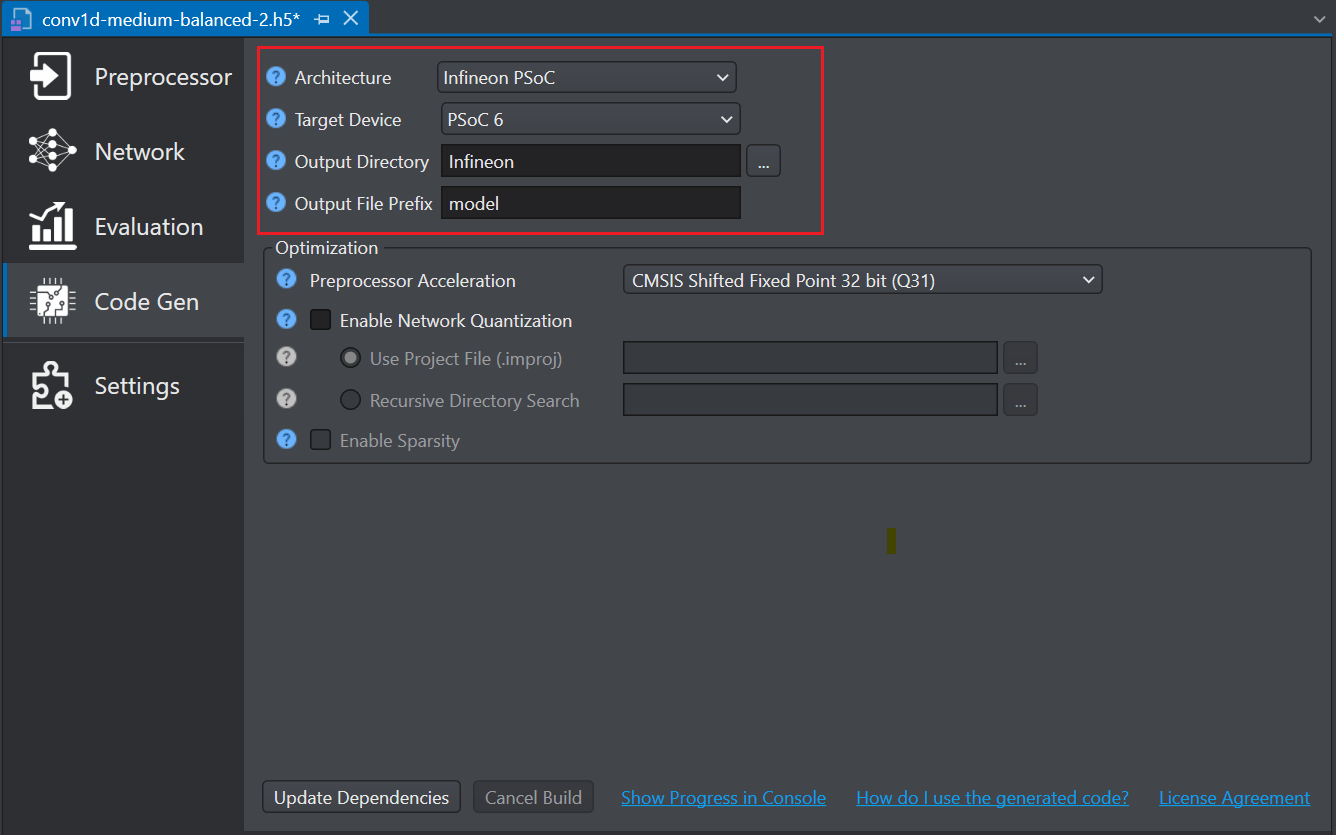Browse for the Output Directory

(x=763, y=161)
